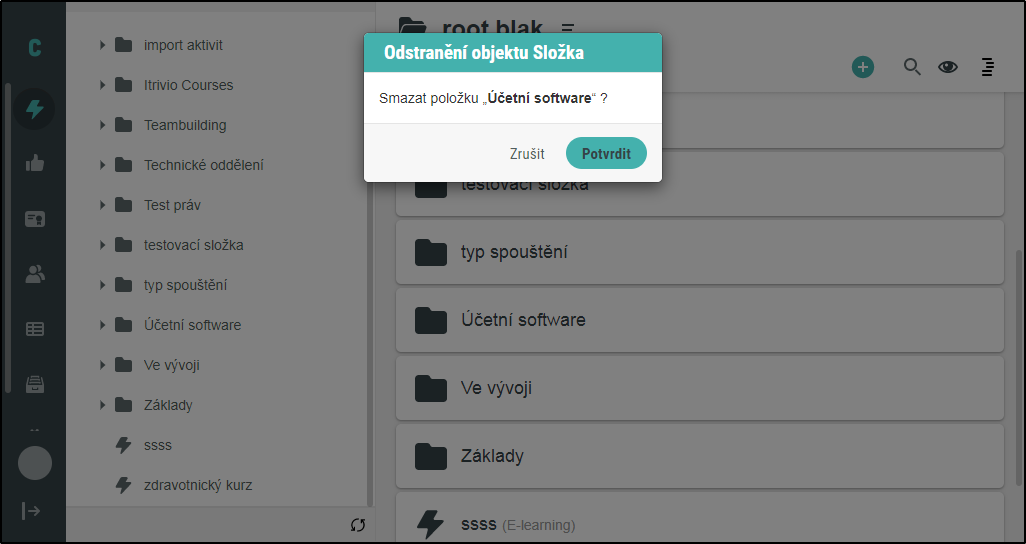Open the thumbs-up section in sidebar

[x=35, y=164]
